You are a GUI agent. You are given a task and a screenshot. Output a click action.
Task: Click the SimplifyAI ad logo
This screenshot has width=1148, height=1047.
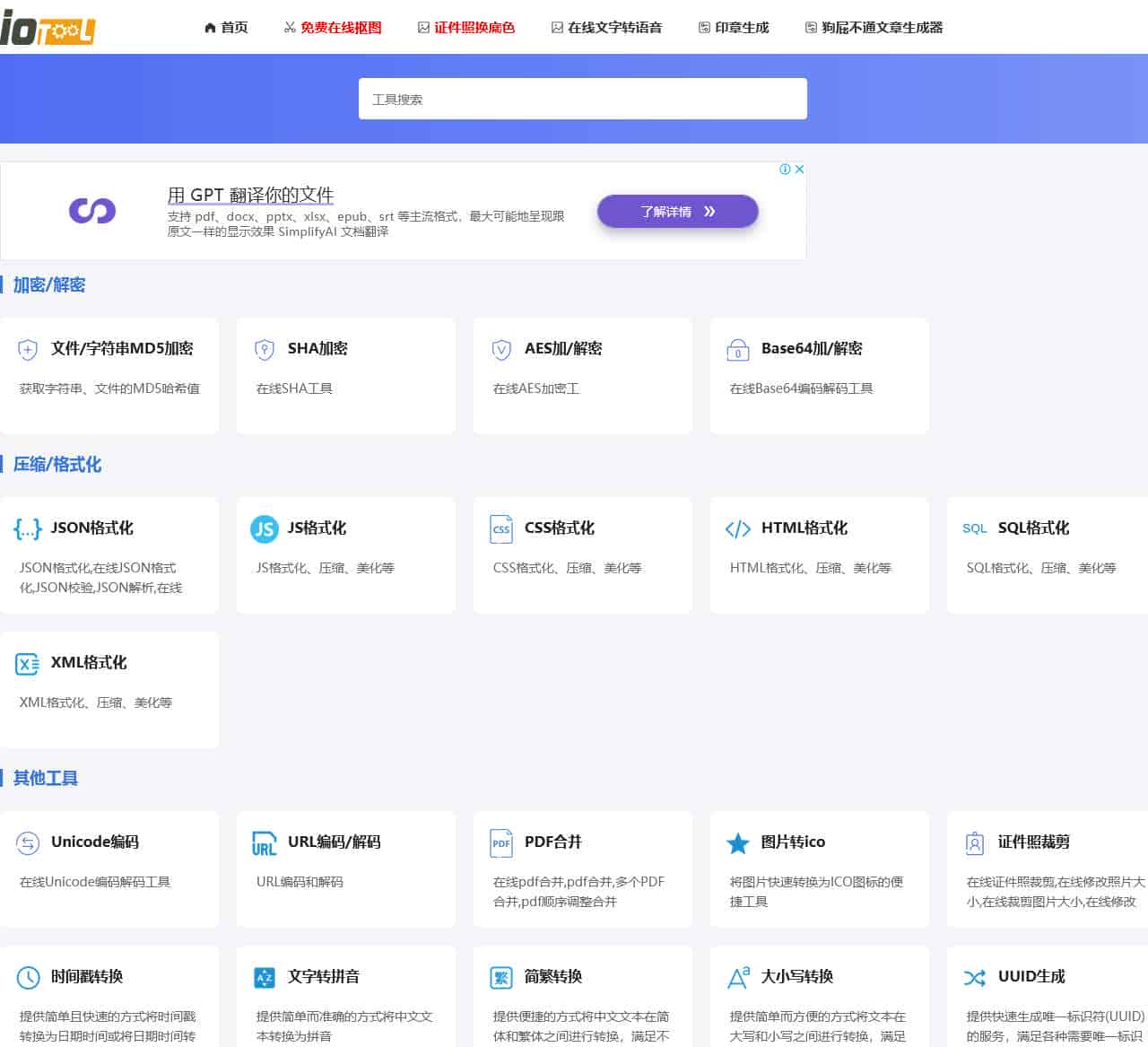(x=92, y=212)
